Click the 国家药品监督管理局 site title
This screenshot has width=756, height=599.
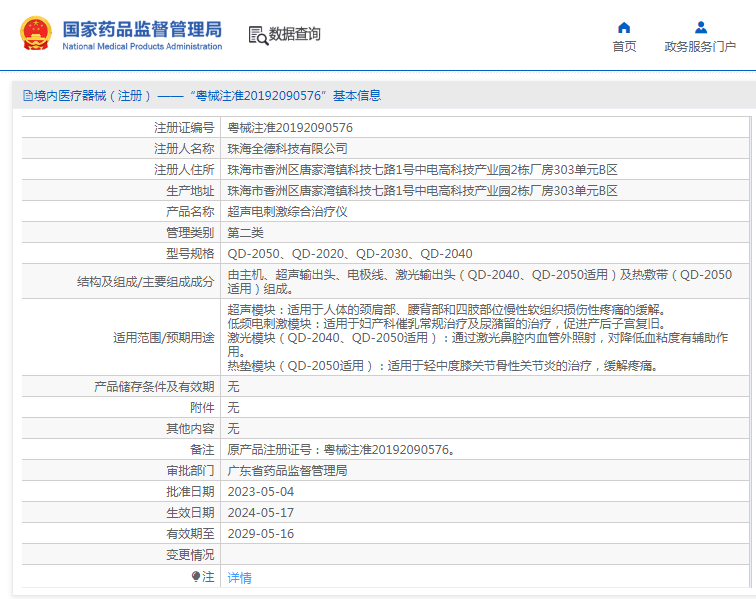(142, 29)
